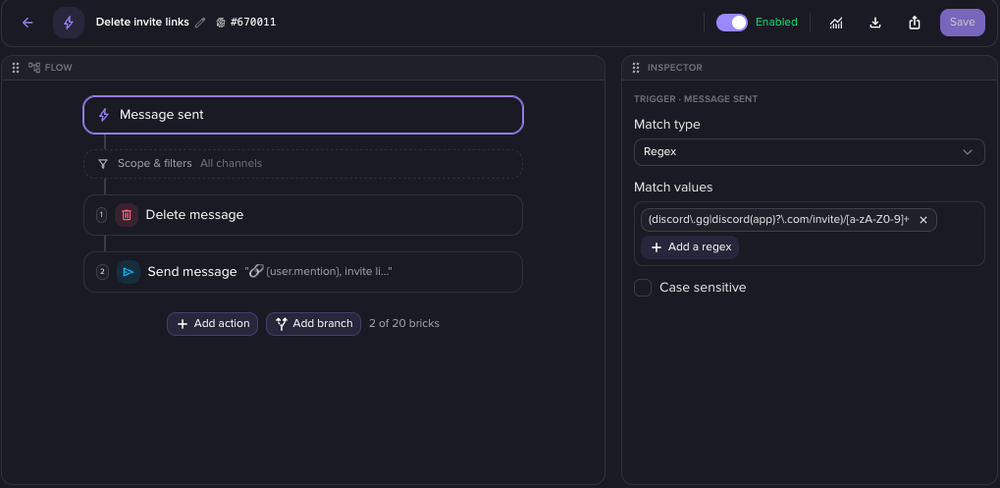
Task: Go back using the left arrow icon
Action: pyautogui.click(x=27, y=22)
